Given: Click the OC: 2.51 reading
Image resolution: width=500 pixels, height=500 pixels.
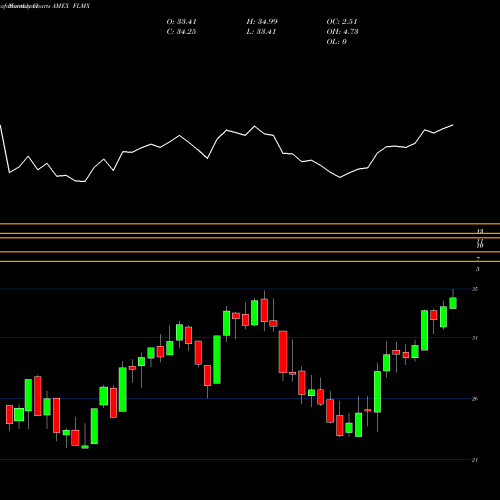Looking at the screenshot, I should (x=342, y=22).
